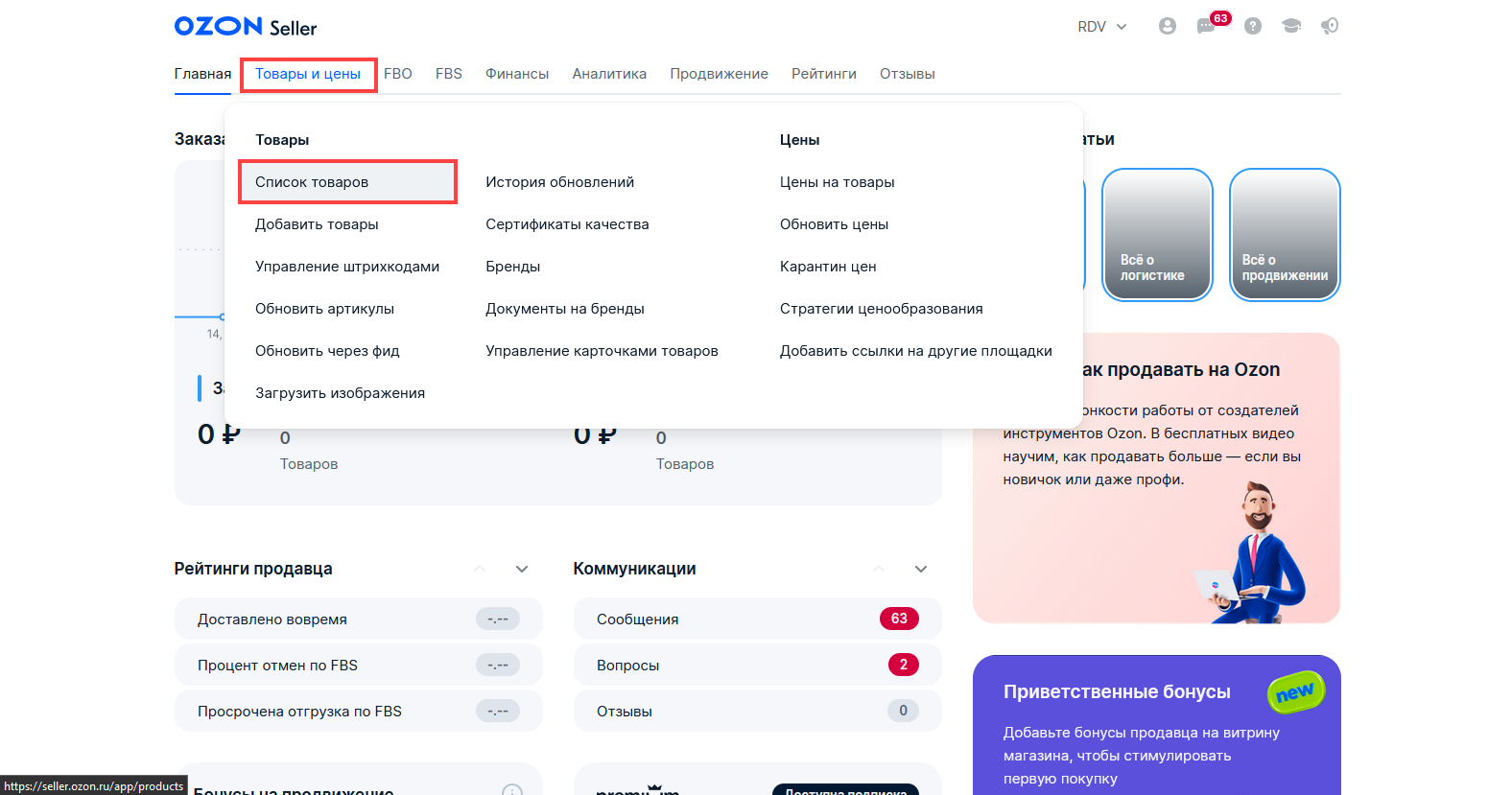
Task: Open messages icon with 63 badge
Action: coord(1206,26)
